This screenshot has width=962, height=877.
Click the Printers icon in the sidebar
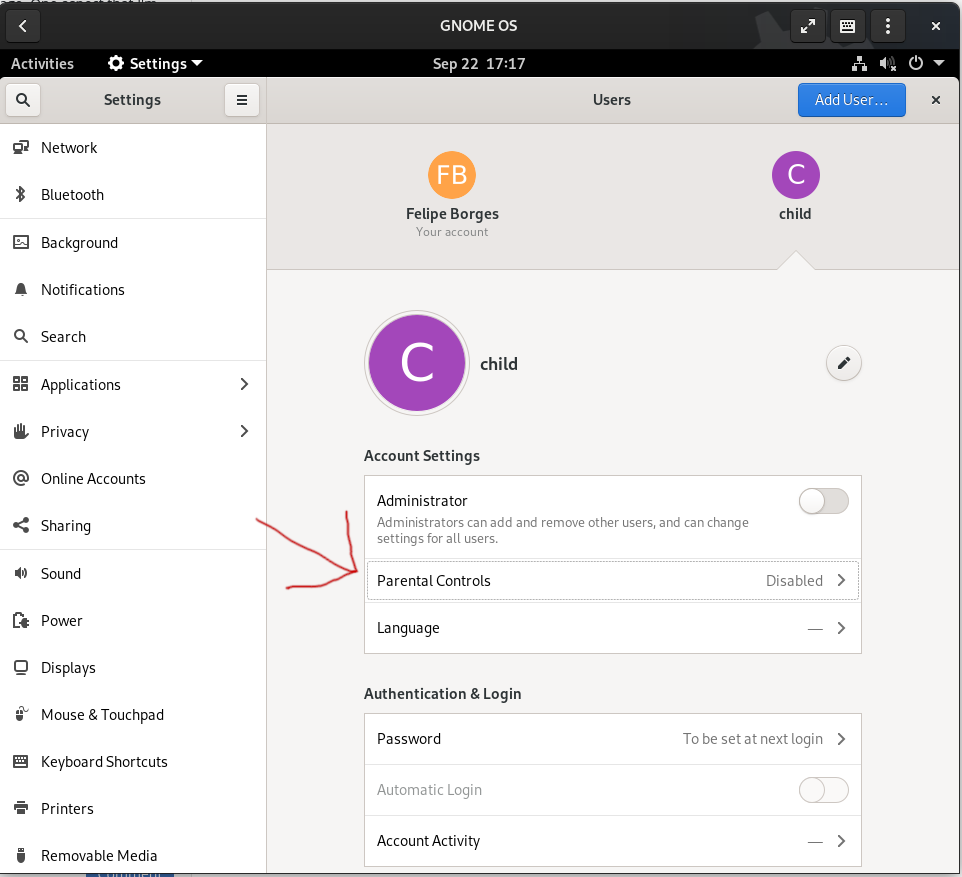tap(21, 808)
